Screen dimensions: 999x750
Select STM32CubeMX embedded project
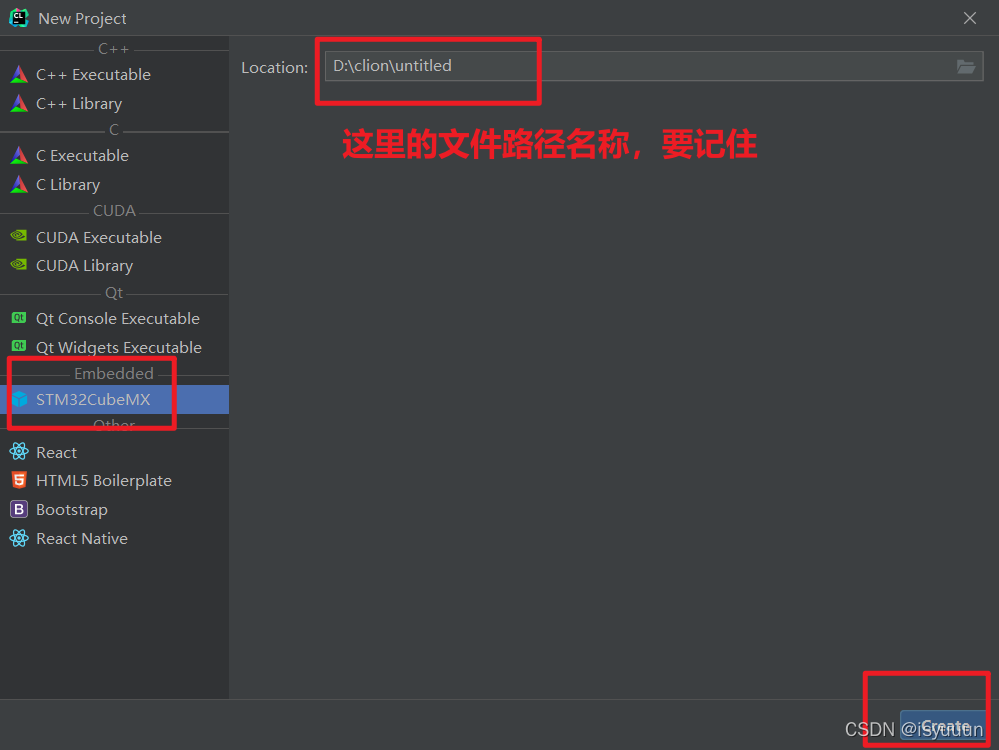[115, 400]
